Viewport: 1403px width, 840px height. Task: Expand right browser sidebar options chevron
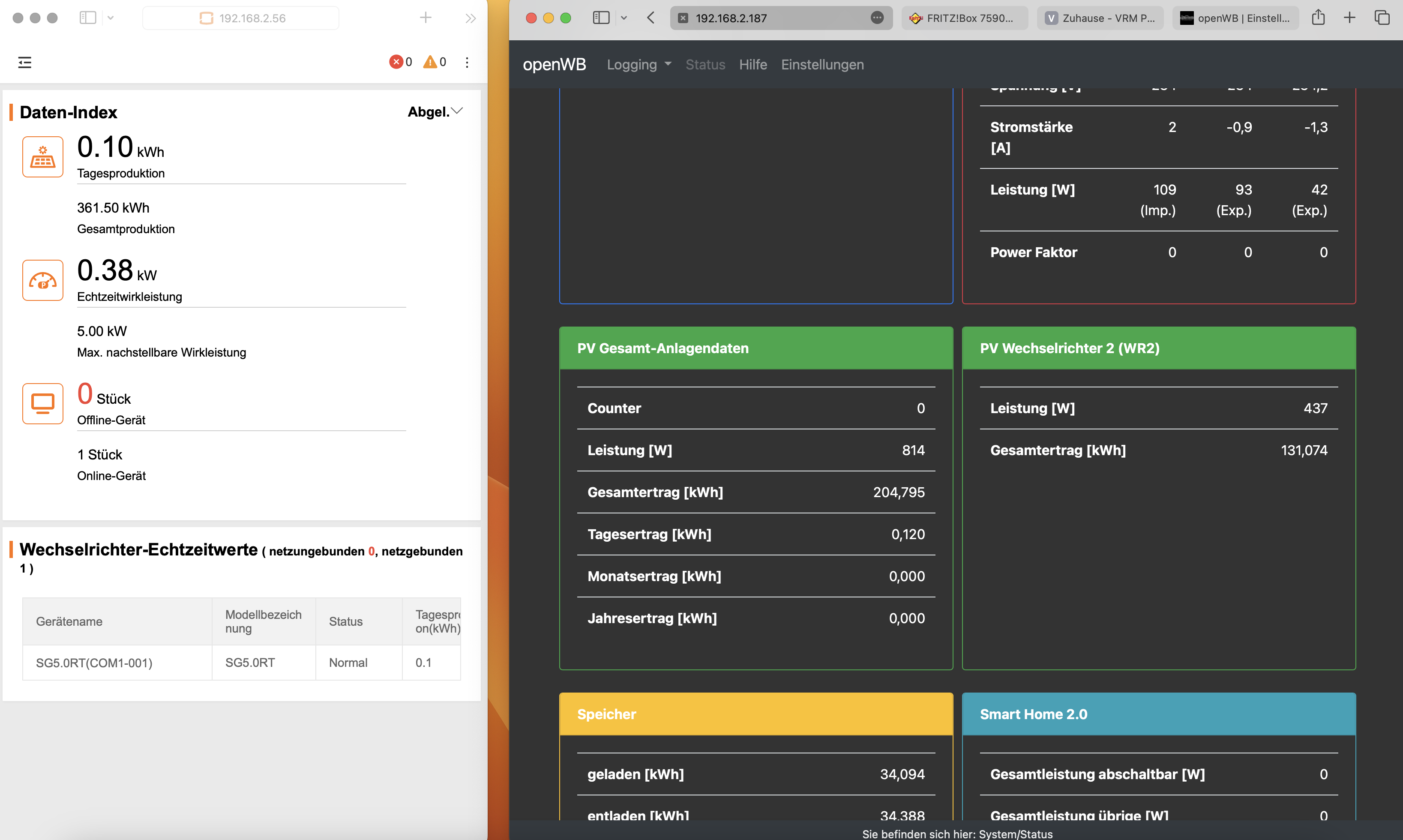(x=624, y=18)
